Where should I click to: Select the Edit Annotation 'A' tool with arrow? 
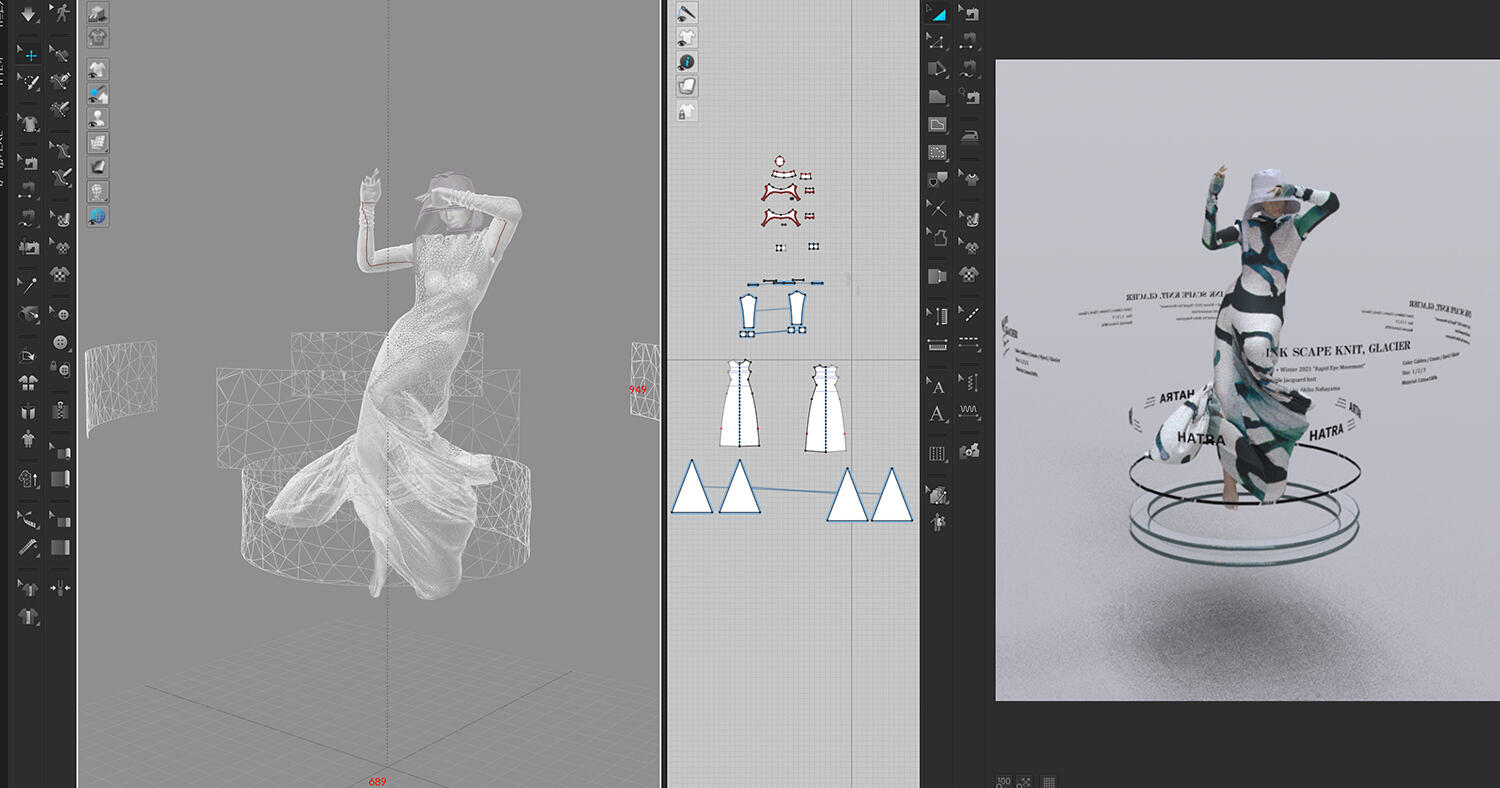(x=937, y=386)
